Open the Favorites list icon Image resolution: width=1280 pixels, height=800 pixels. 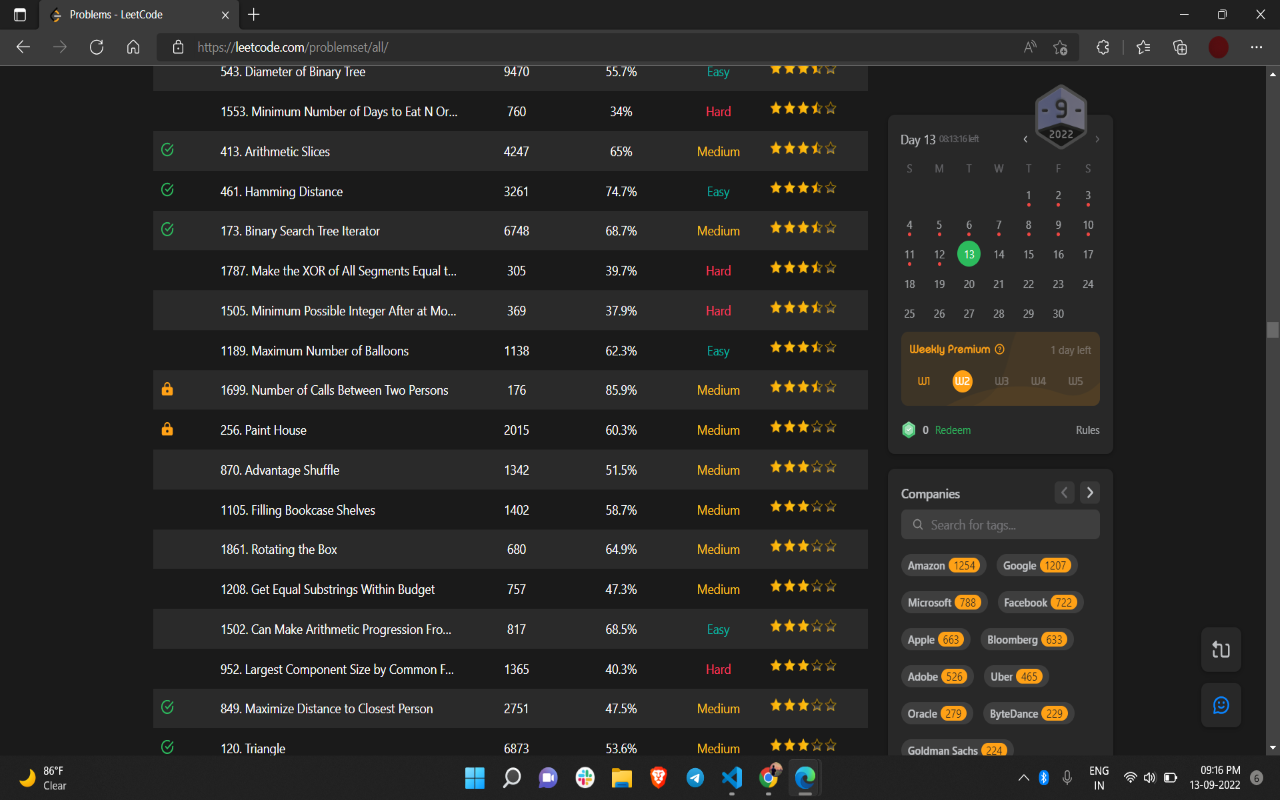1144,47
